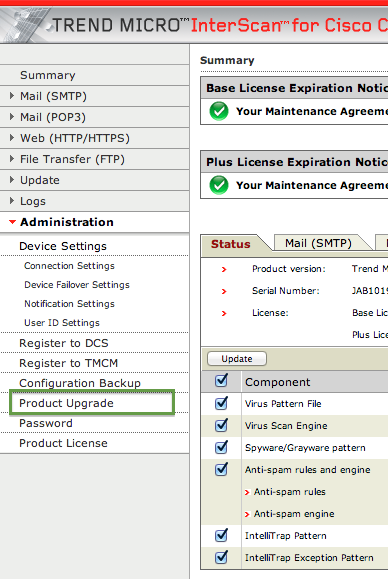Open Web (HTTP/HTTPS) in sidebar
This screenshot has height=579, width=388.
75,138
